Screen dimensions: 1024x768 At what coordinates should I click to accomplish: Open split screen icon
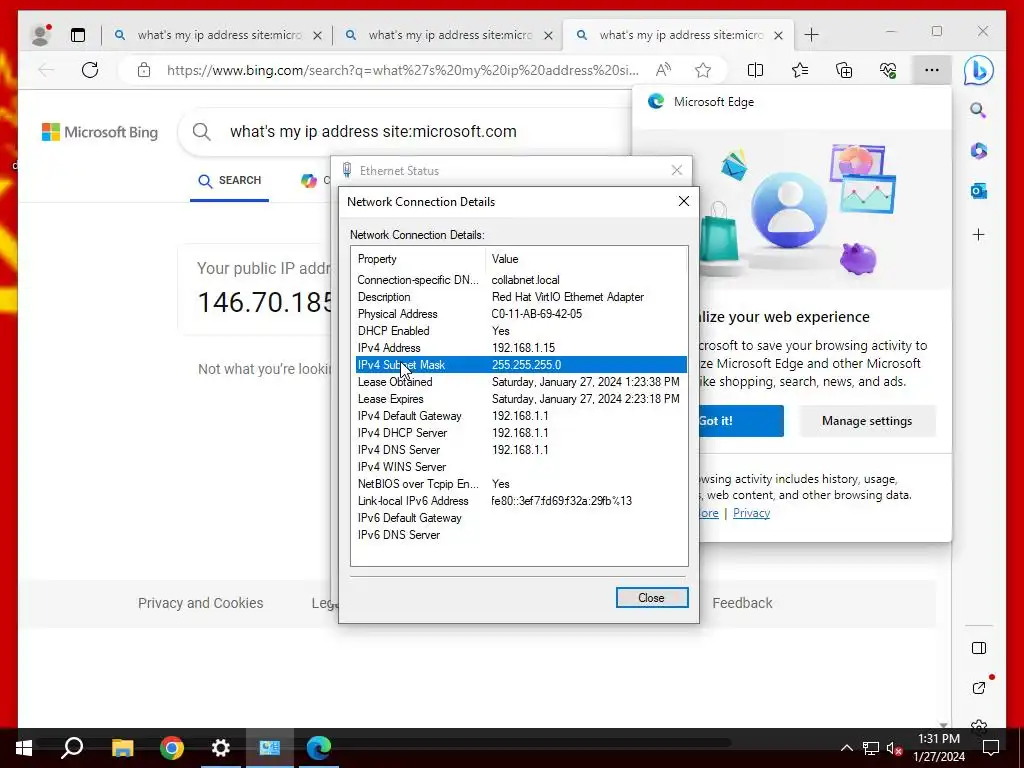click(756, 70)
